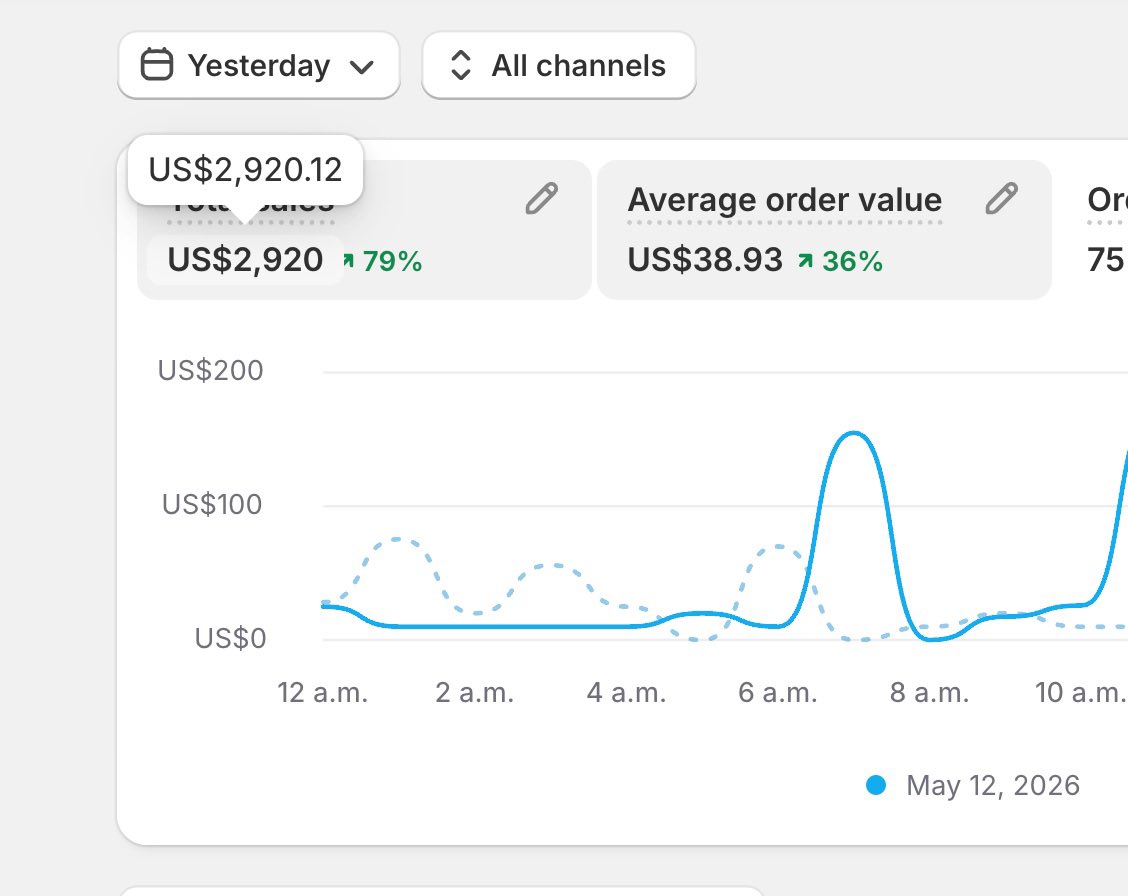The height and width of the screenshot is (896, 1128).
Task: Click the US$100 axis label
Action: (212, 504)
